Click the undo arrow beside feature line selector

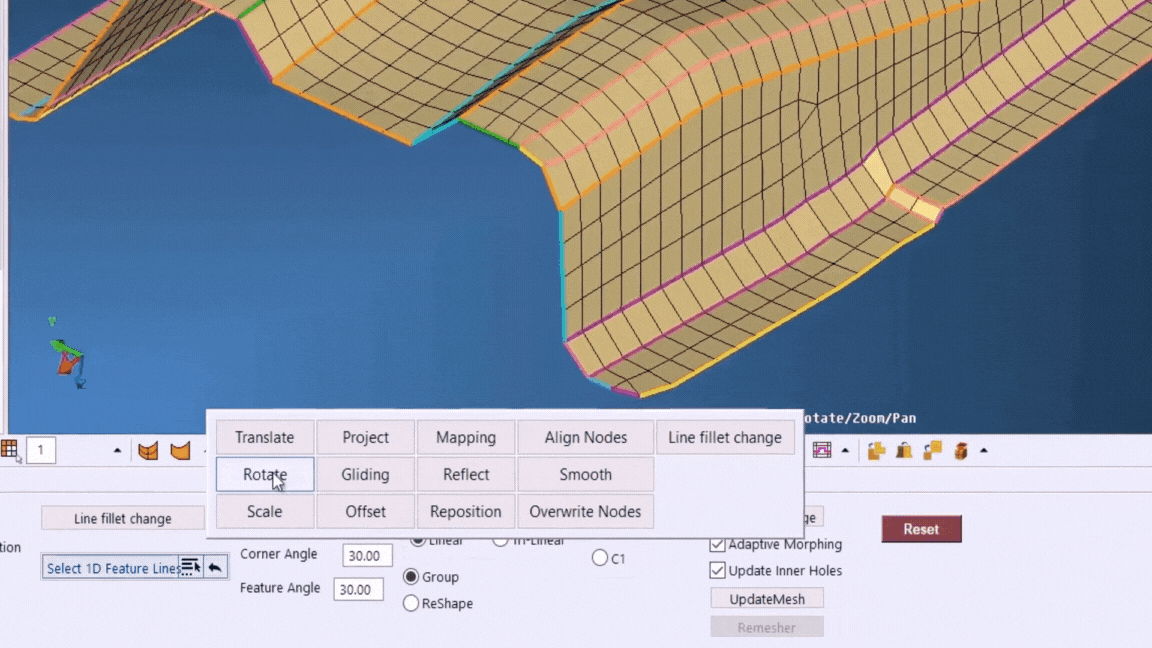click(215, 567)
